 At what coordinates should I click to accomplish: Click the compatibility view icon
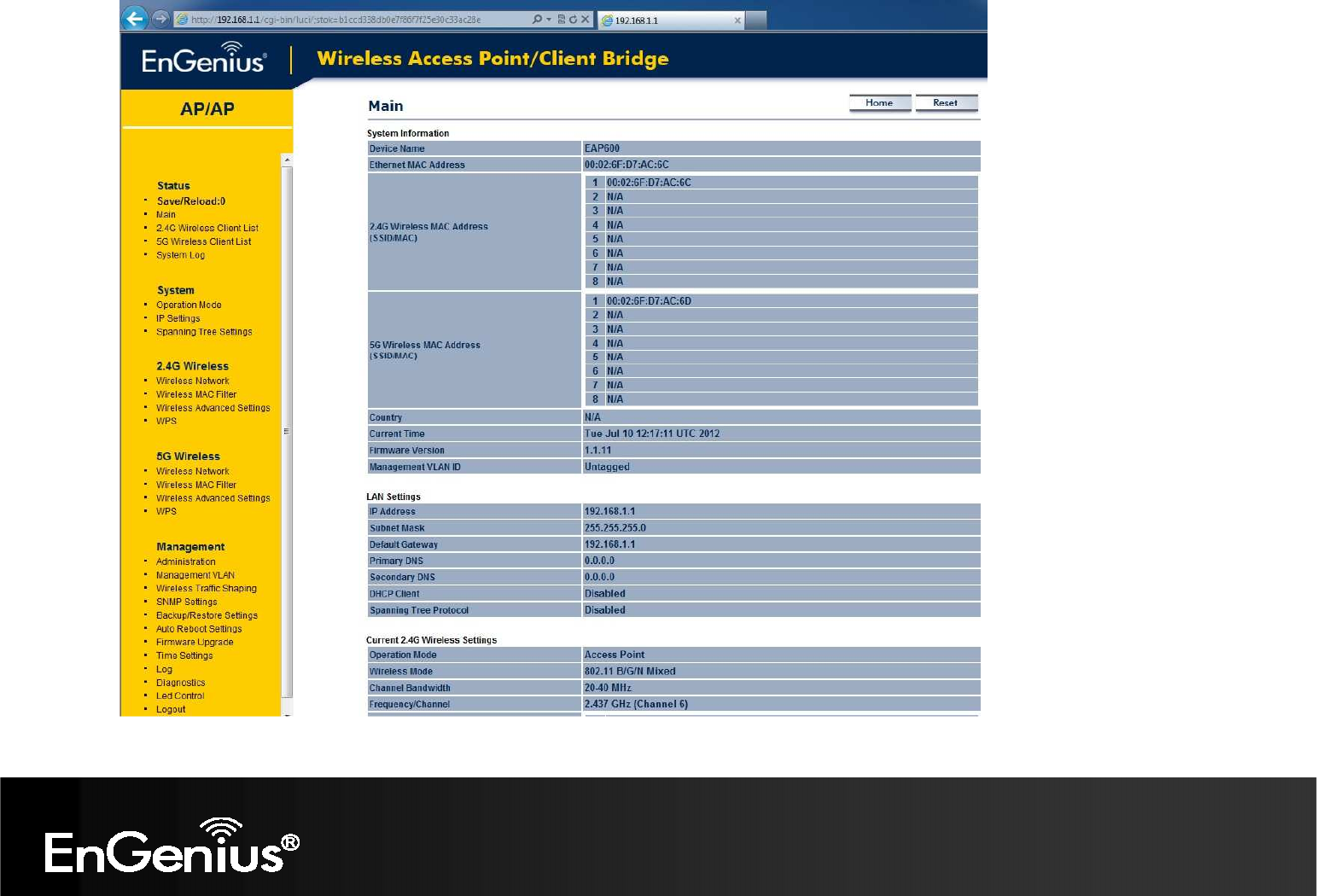pyautogui.click(x=561, y=19)
